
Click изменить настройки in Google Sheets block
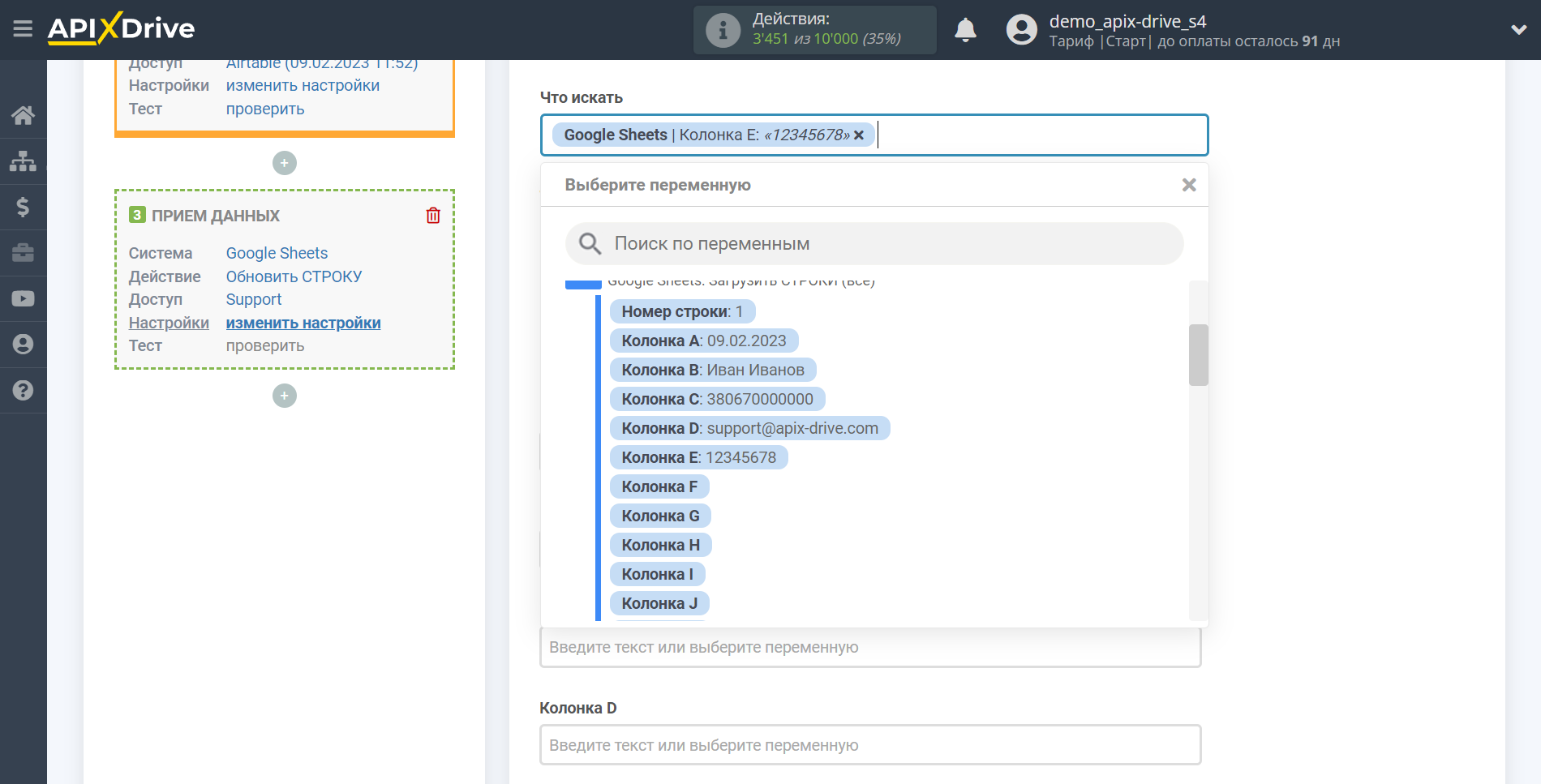(303, 323)
